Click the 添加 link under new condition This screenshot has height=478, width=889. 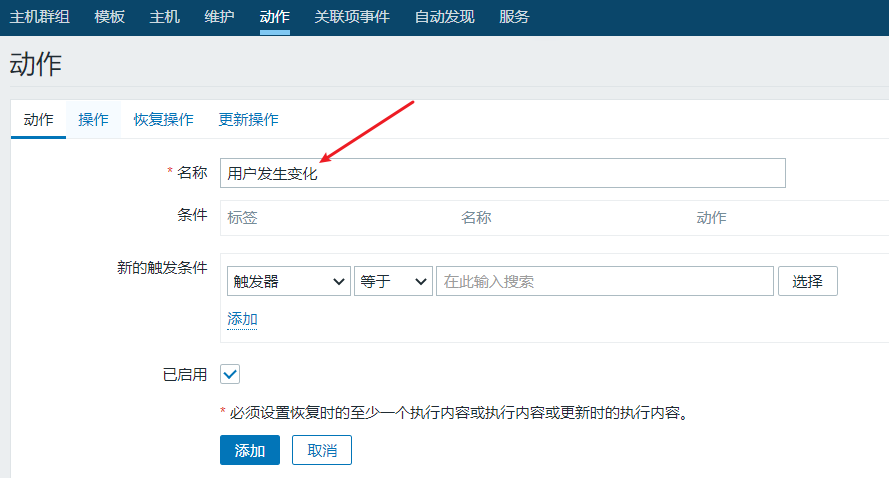click(x=242, y=319)
